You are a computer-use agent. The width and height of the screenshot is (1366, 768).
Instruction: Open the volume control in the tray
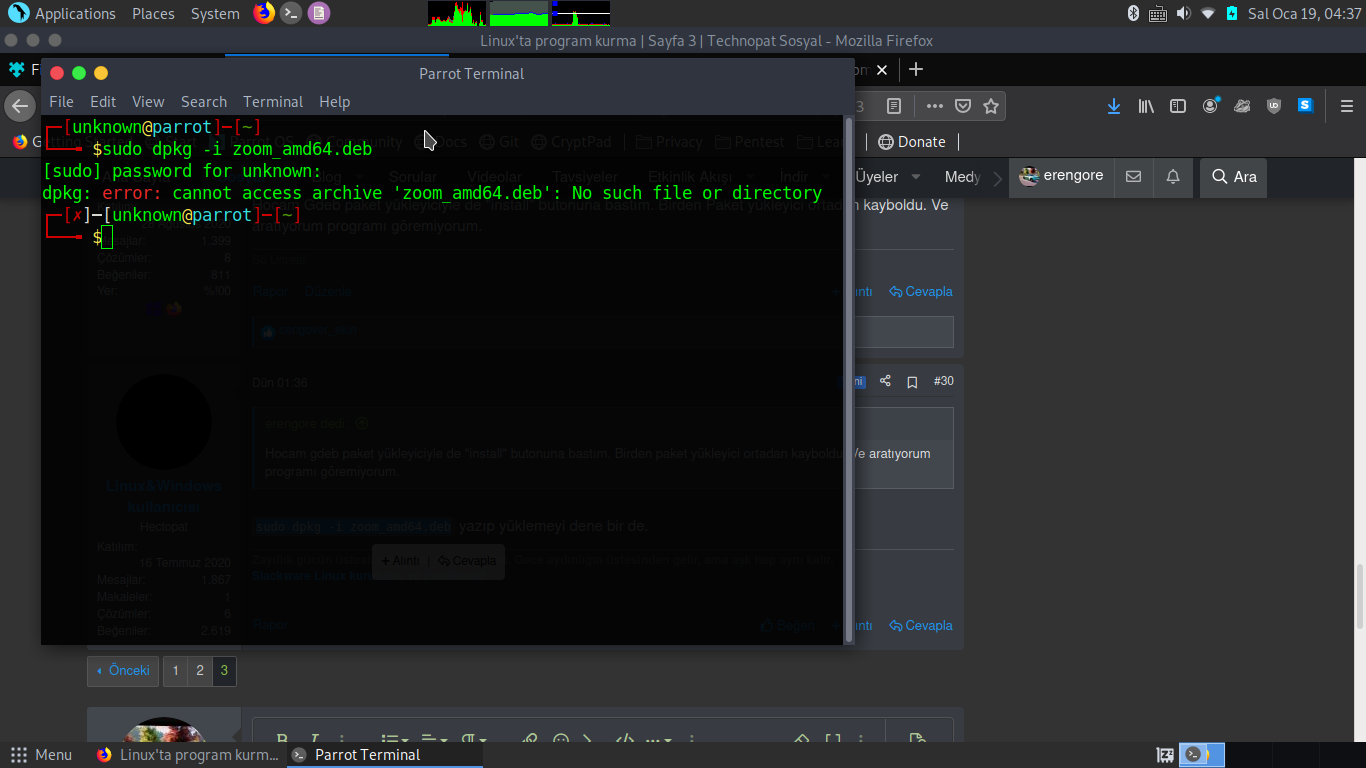pos(1184,13)
